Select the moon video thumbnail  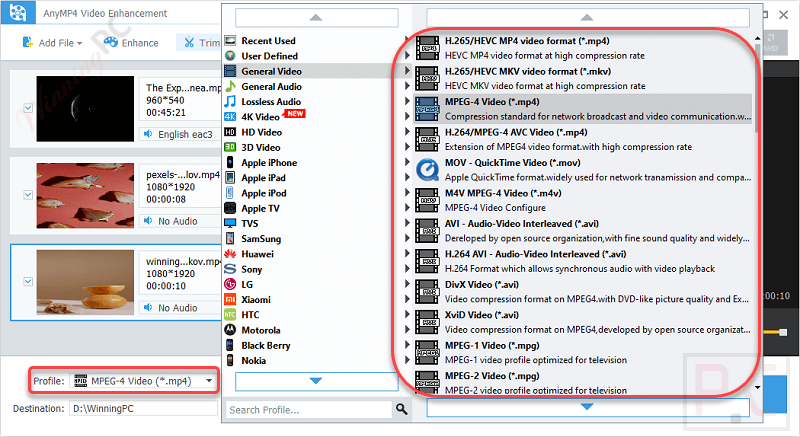point(85,109)
